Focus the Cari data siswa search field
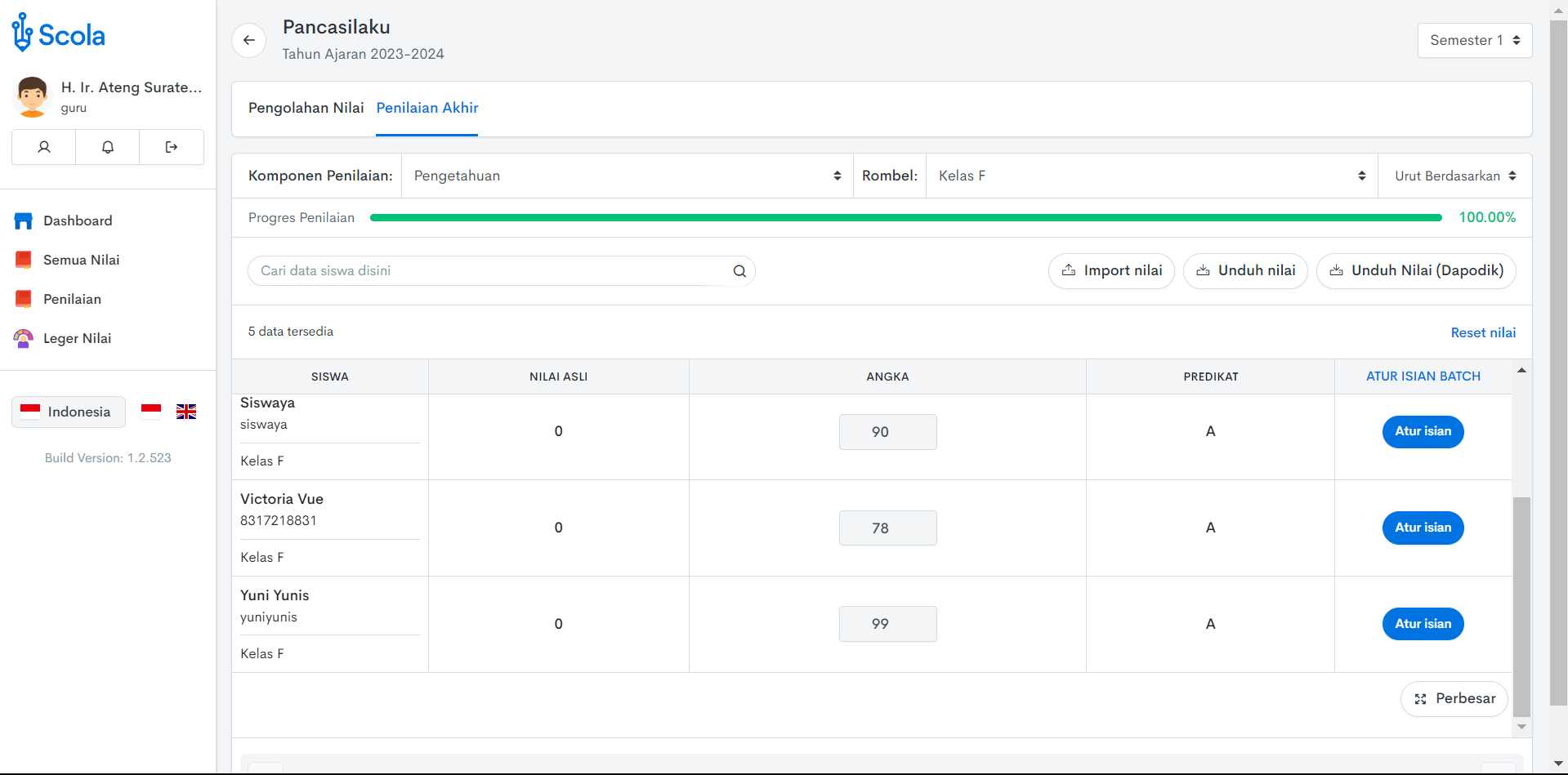Image resolution: width=1568 pixels, height=775 pixels. (490, 271)
